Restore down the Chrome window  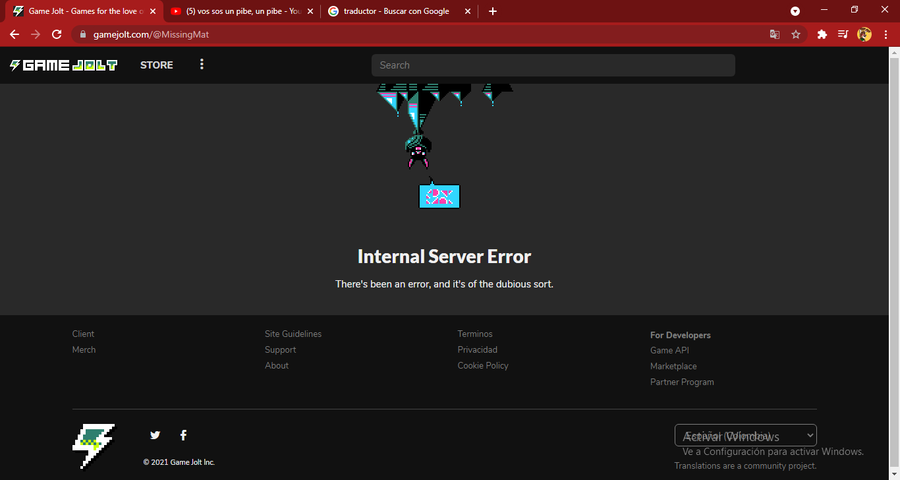854,10
